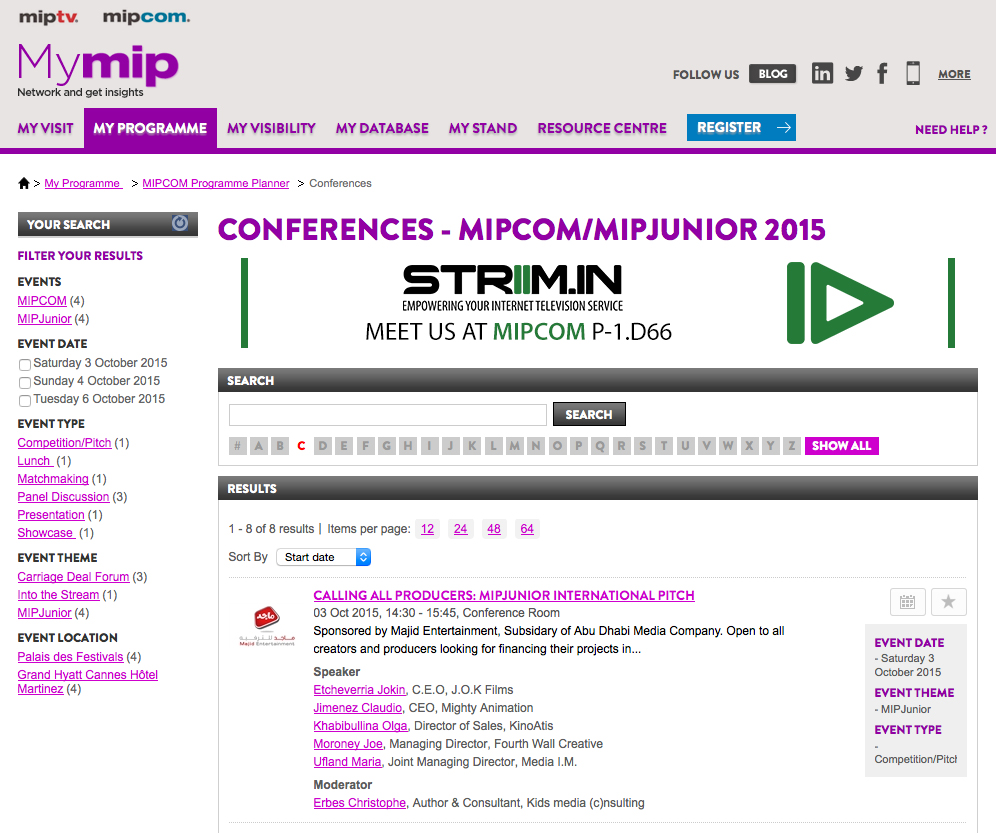
Task: Check Tuesday 6 October 2015 filter
Action: pos(25,400)
